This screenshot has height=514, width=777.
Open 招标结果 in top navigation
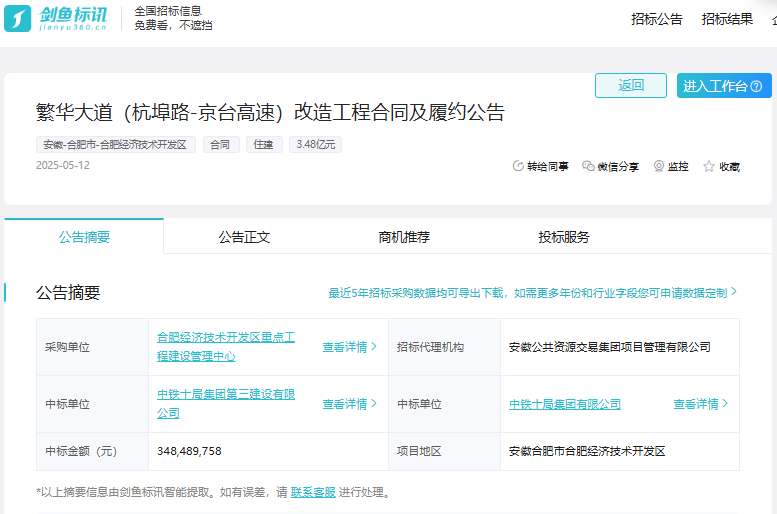click(727, 19)
